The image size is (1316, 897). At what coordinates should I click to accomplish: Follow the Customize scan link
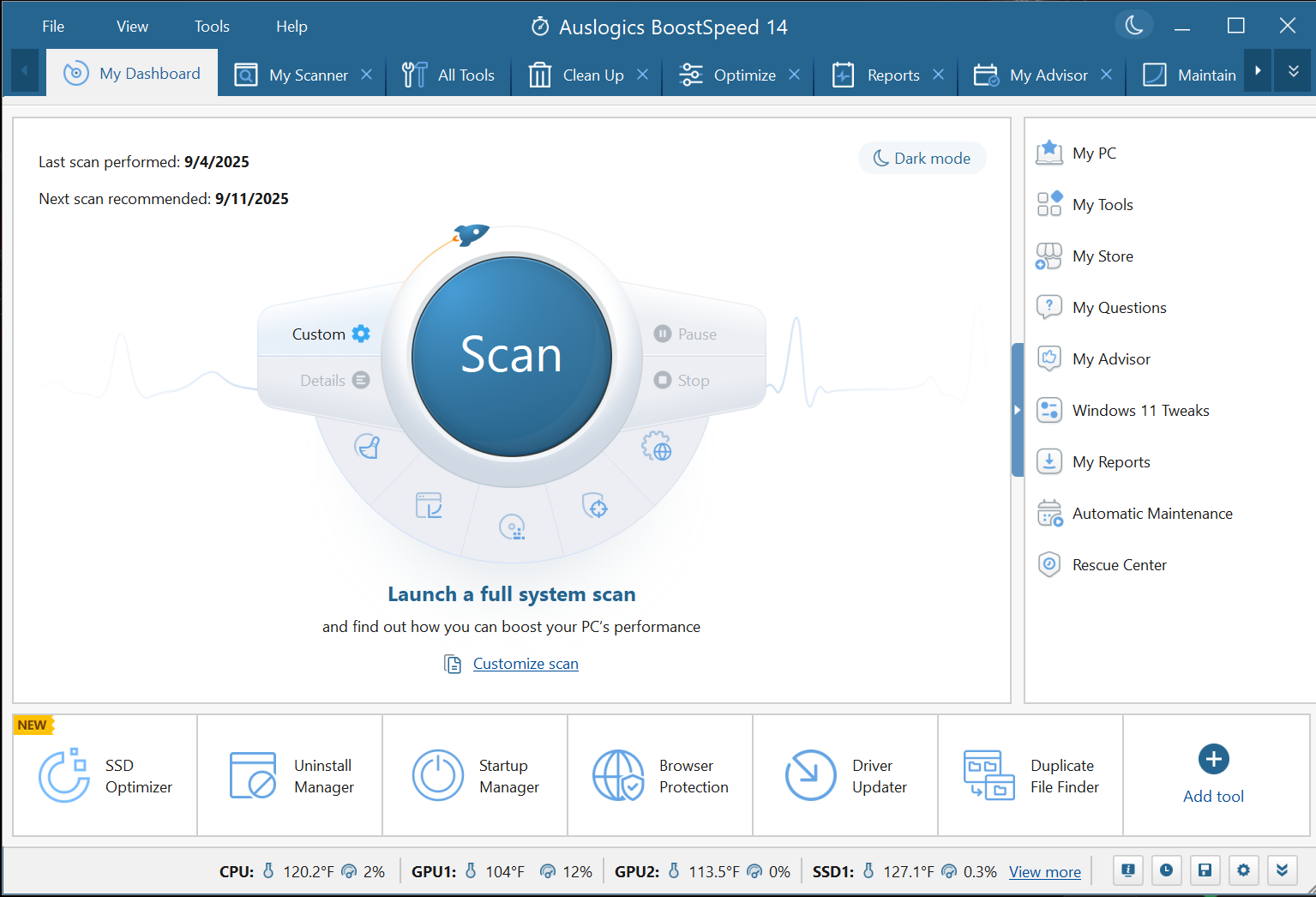(x=526, y=664)
